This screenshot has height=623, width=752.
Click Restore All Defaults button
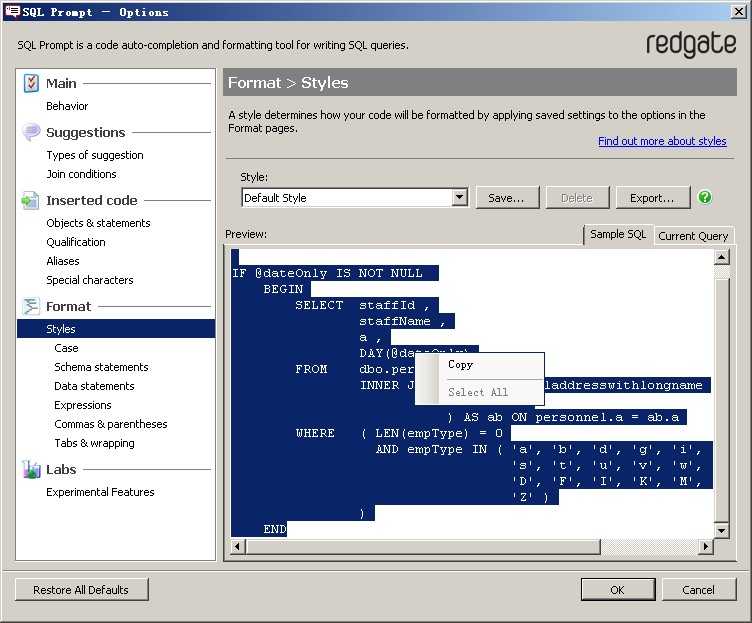(x=82, y=590)
